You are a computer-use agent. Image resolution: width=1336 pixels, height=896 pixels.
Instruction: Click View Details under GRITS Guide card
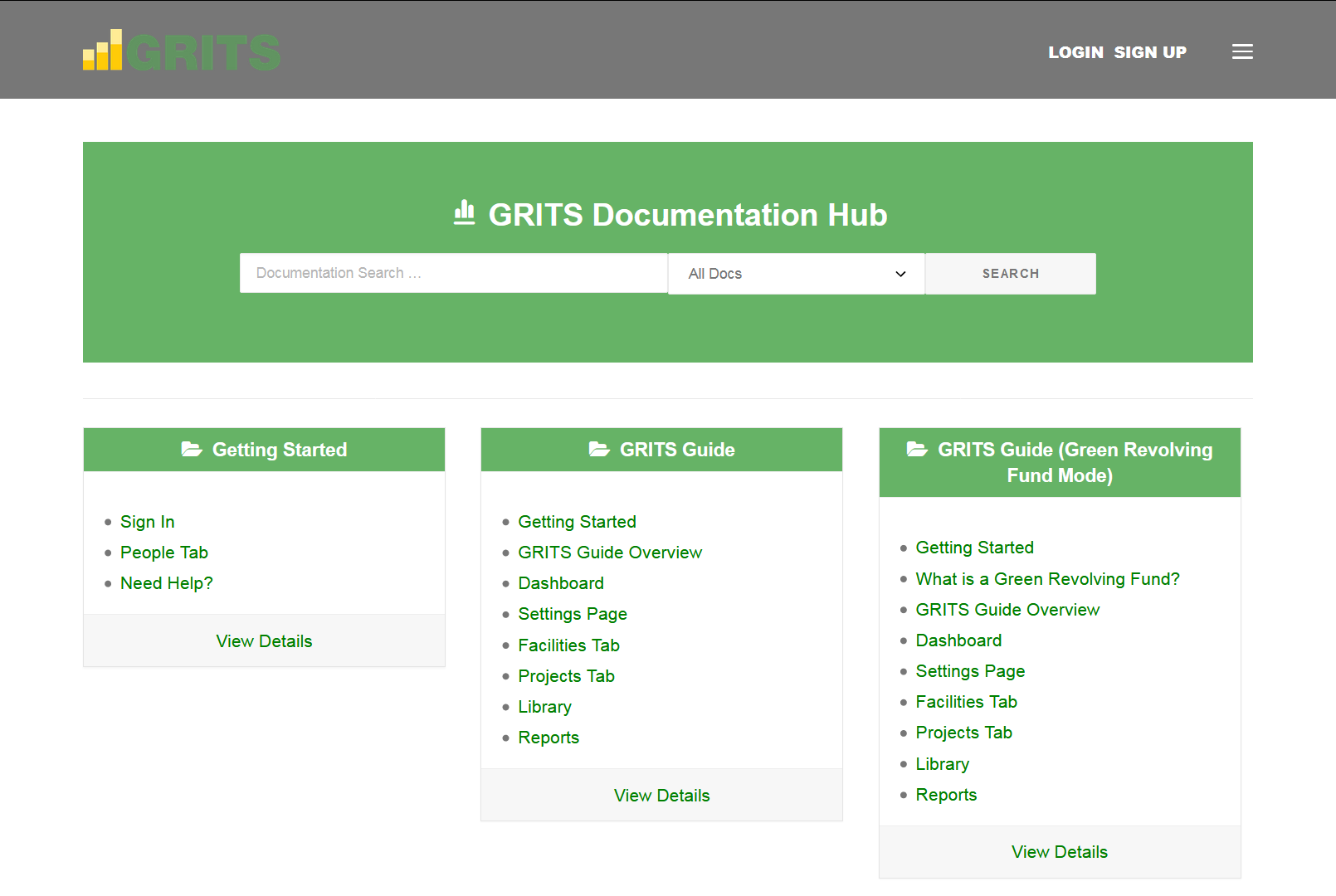point(662,796)
